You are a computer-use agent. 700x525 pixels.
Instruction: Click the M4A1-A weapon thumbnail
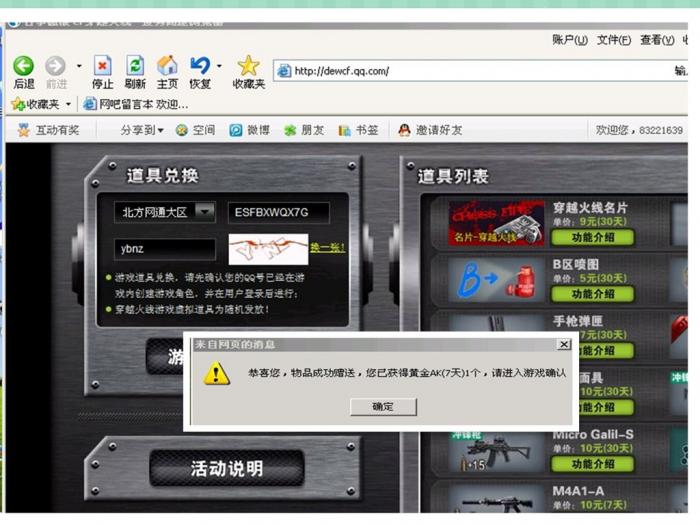pos(496,500)
